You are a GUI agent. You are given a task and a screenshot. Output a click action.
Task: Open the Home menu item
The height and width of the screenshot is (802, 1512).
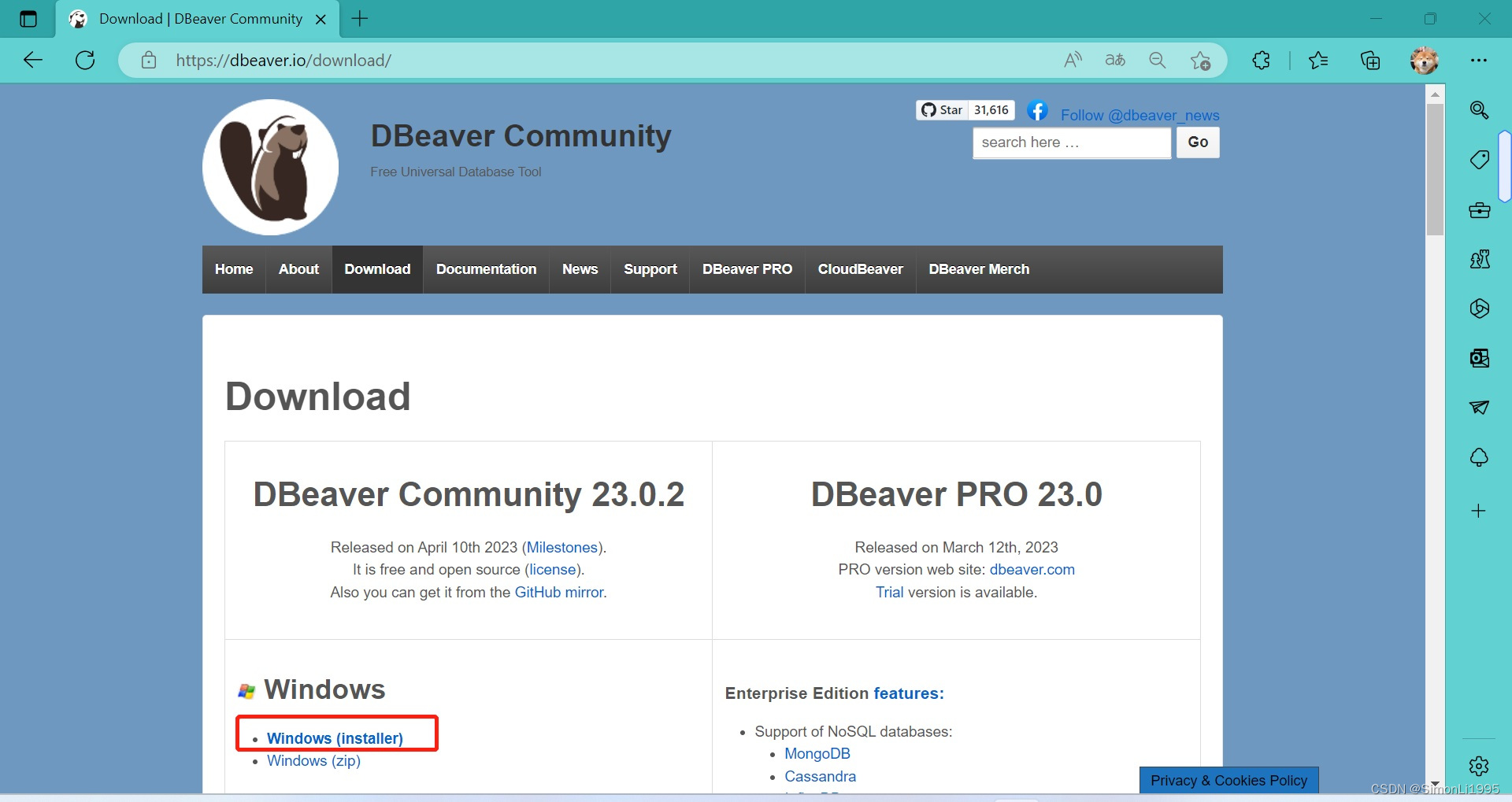click(x=234, y=269)
